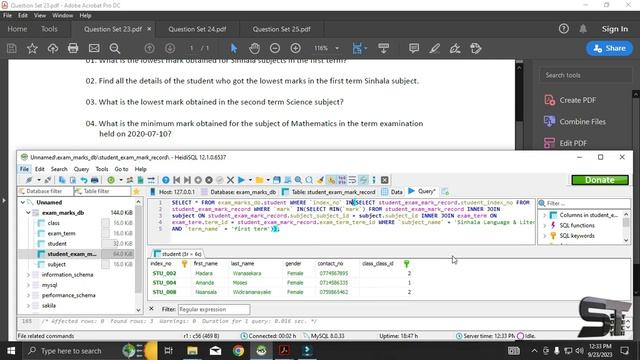Jump to last row with skip-forward icon
The image size is (640, 360).
pyautogui.click(x=187, y=180)
